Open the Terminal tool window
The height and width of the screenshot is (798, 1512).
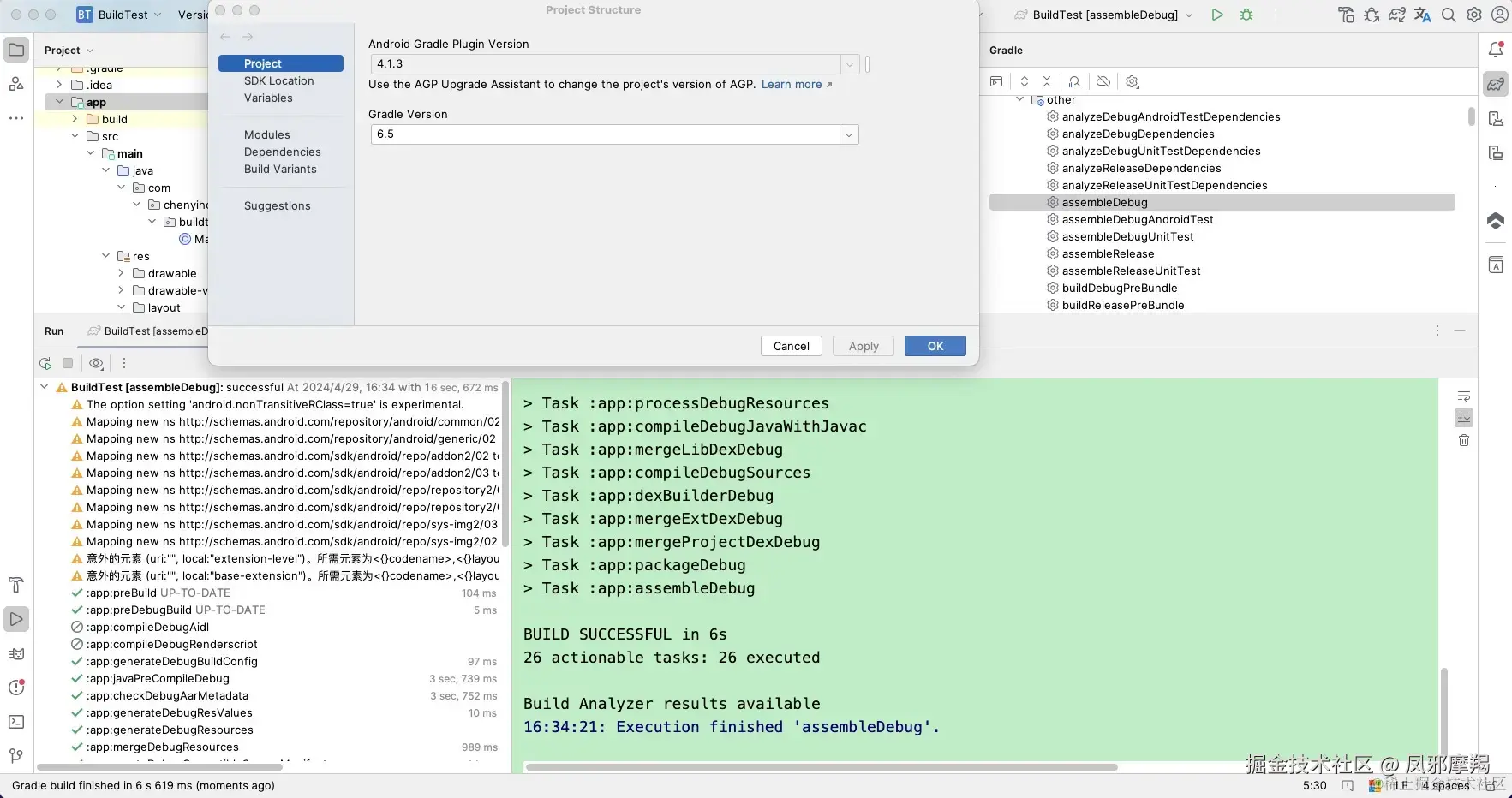(16, 722)
